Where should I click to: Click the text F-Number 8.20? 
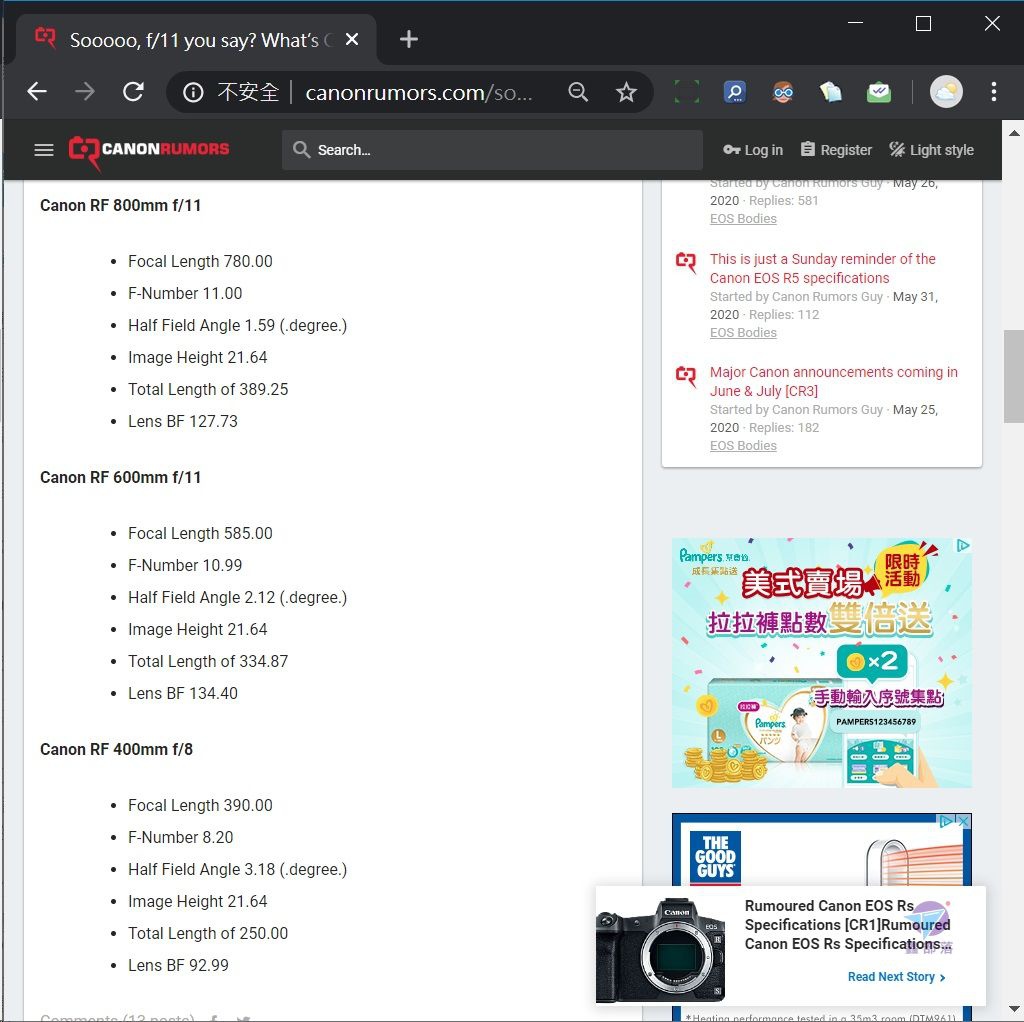(180, 838)
